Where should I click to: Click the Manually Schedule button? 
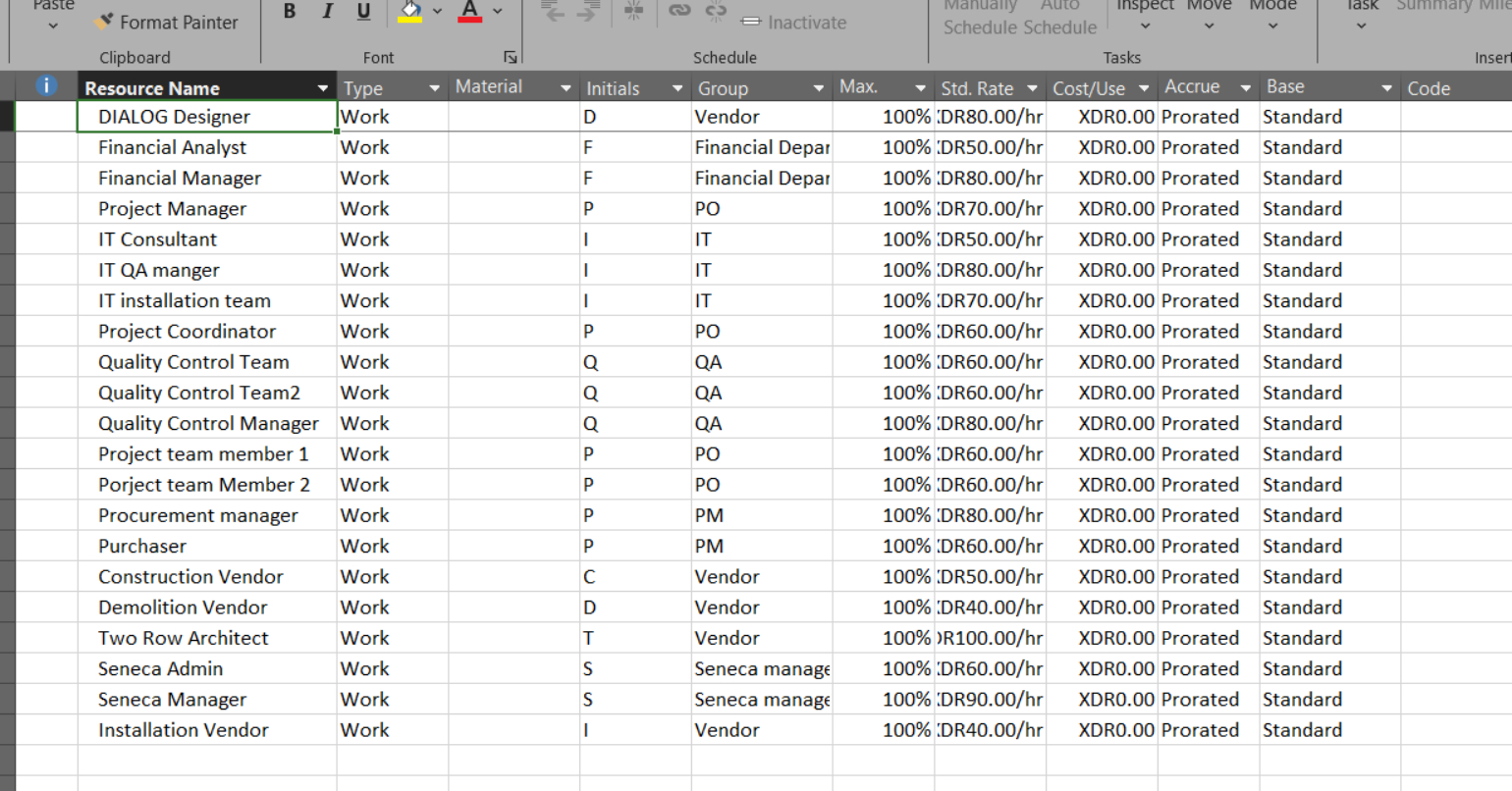pos(980,17)
